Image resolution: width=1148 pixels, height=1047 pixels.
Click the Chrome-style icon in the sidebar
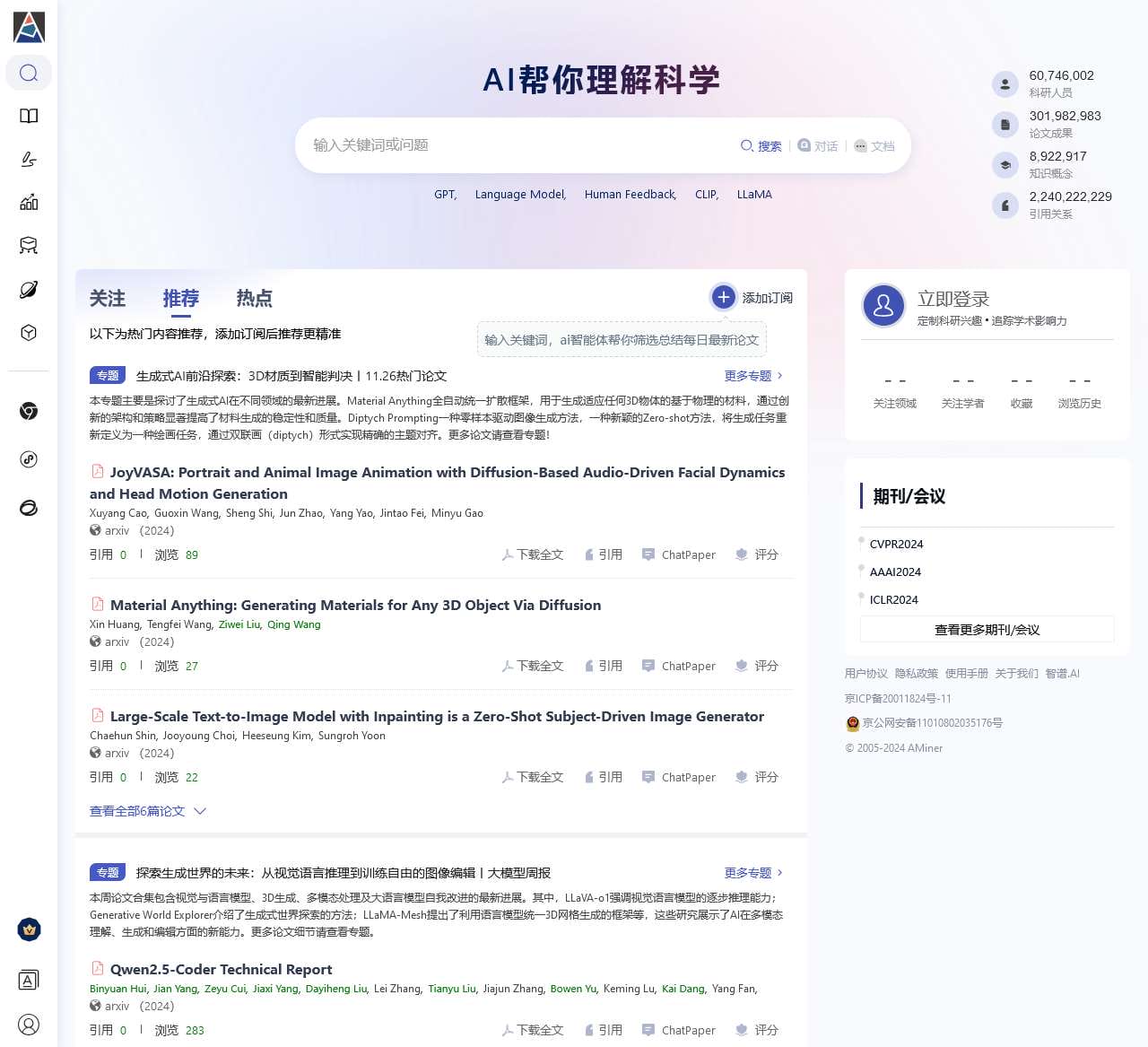29,411
